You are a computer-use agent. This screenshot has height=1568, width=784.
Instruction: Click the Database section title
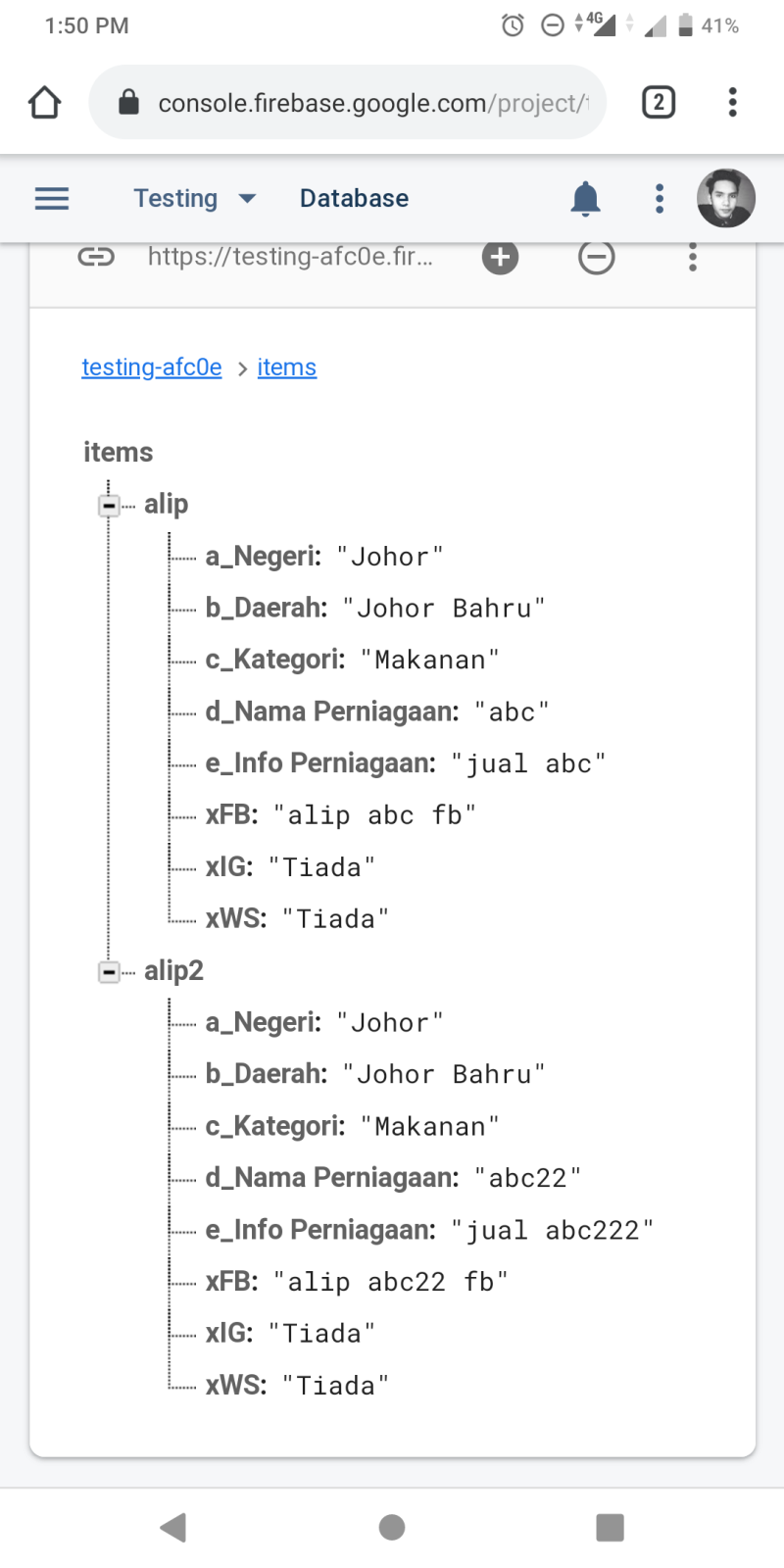click(354, 198)
